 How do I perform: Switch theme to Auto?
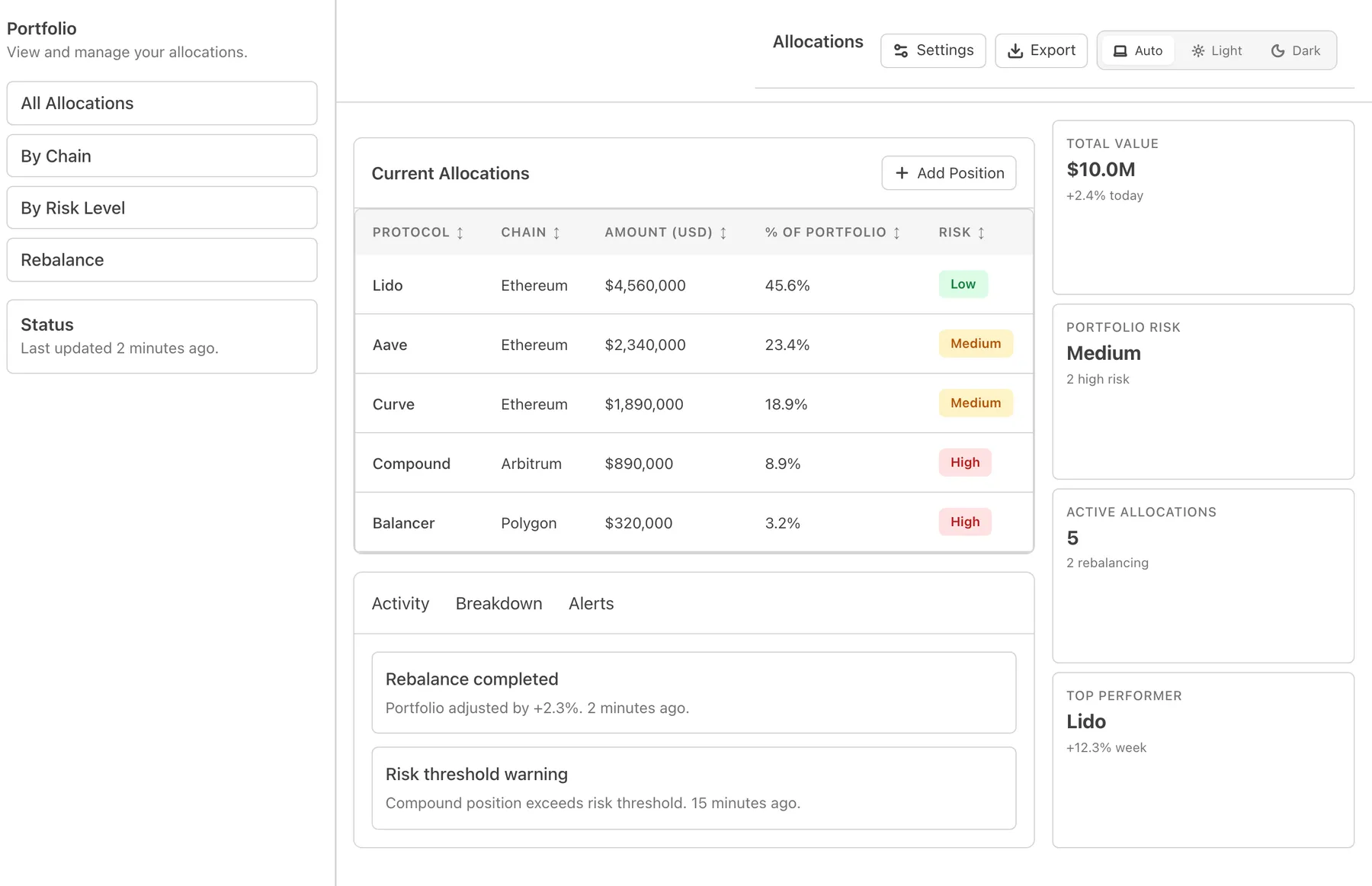pos(1138,50)
